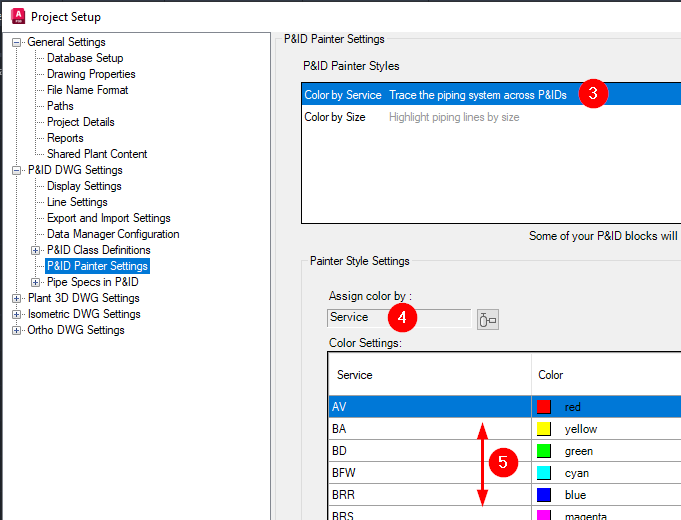This screenshot has width=681, height=520.
Task: Select Export and Import Settings
Action: coord(109,218)
